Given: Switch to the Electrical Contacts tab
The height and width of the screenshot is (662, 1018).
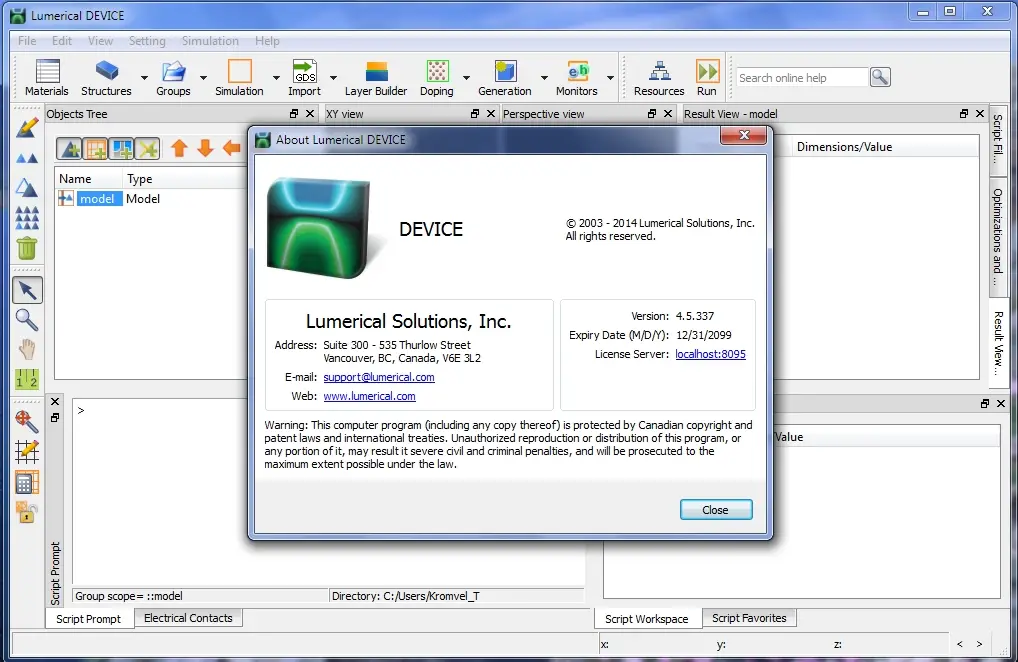Looking at the screenshot, I should 188,618.
